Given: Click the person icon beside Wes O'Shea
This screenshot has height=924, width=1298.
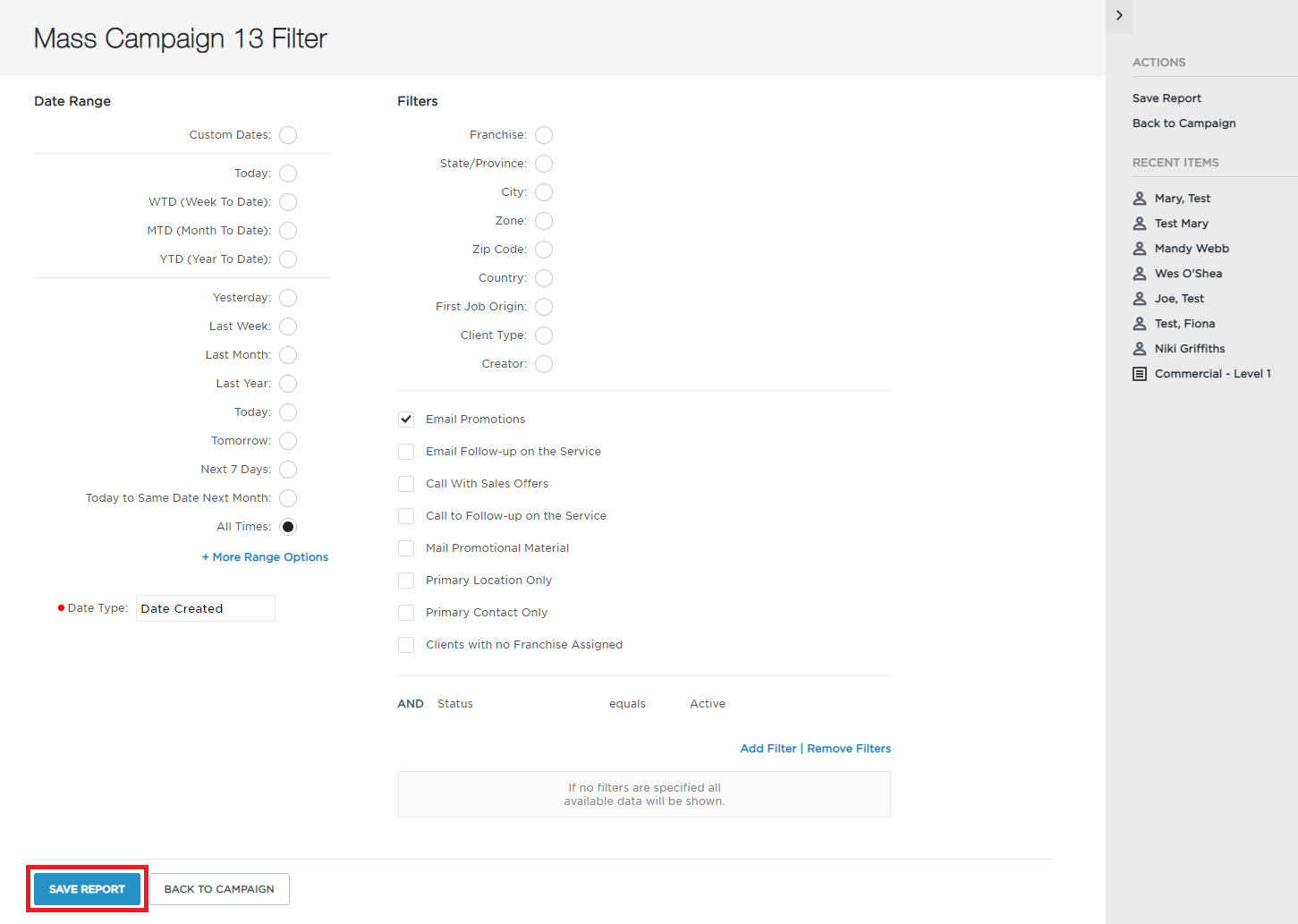Looking at the screenshot, I should 1140,274.
